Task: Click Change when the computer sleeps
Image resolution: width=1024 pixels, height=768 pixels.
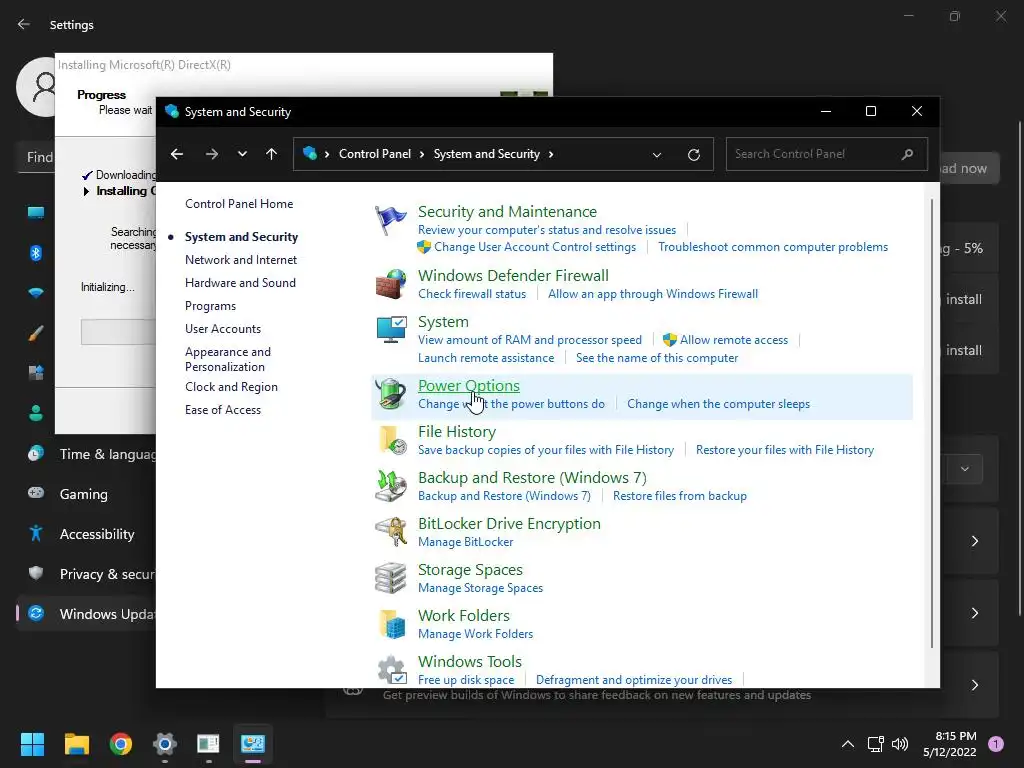Action: pos(718,404)
